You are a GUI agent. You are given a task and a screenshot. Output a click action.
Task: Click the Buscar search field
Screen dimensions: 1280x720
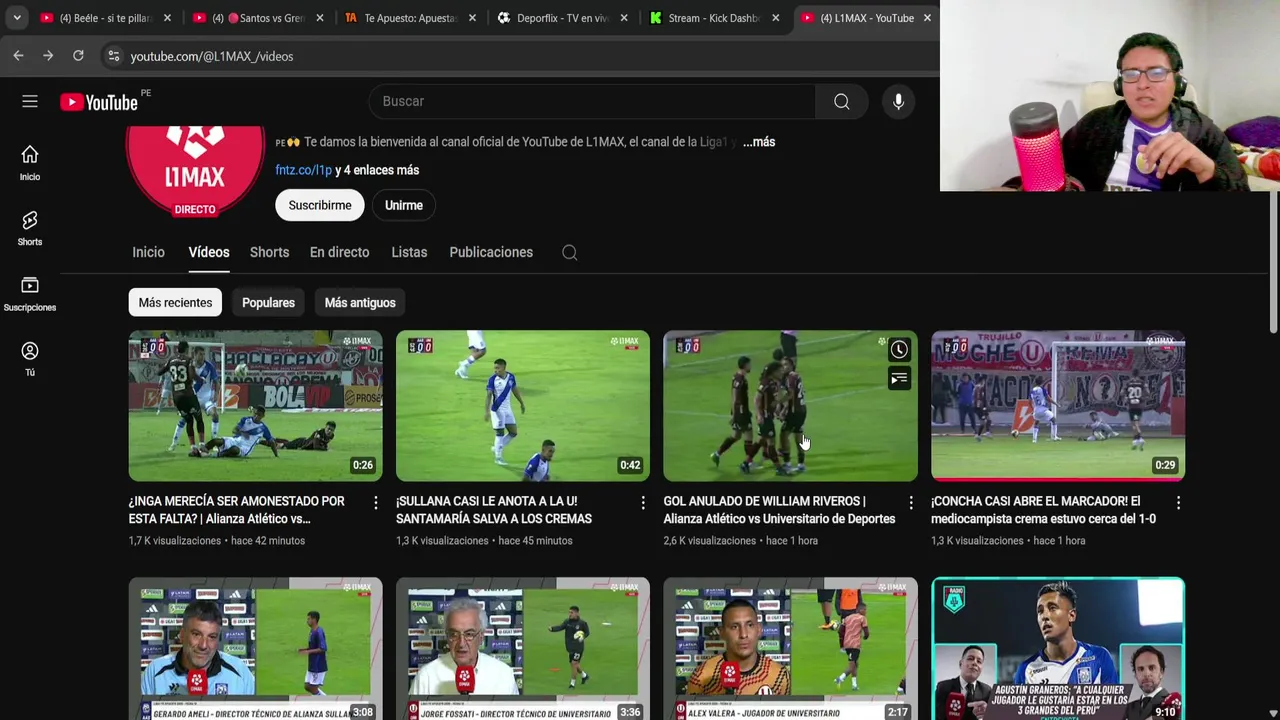pos(592,101)
